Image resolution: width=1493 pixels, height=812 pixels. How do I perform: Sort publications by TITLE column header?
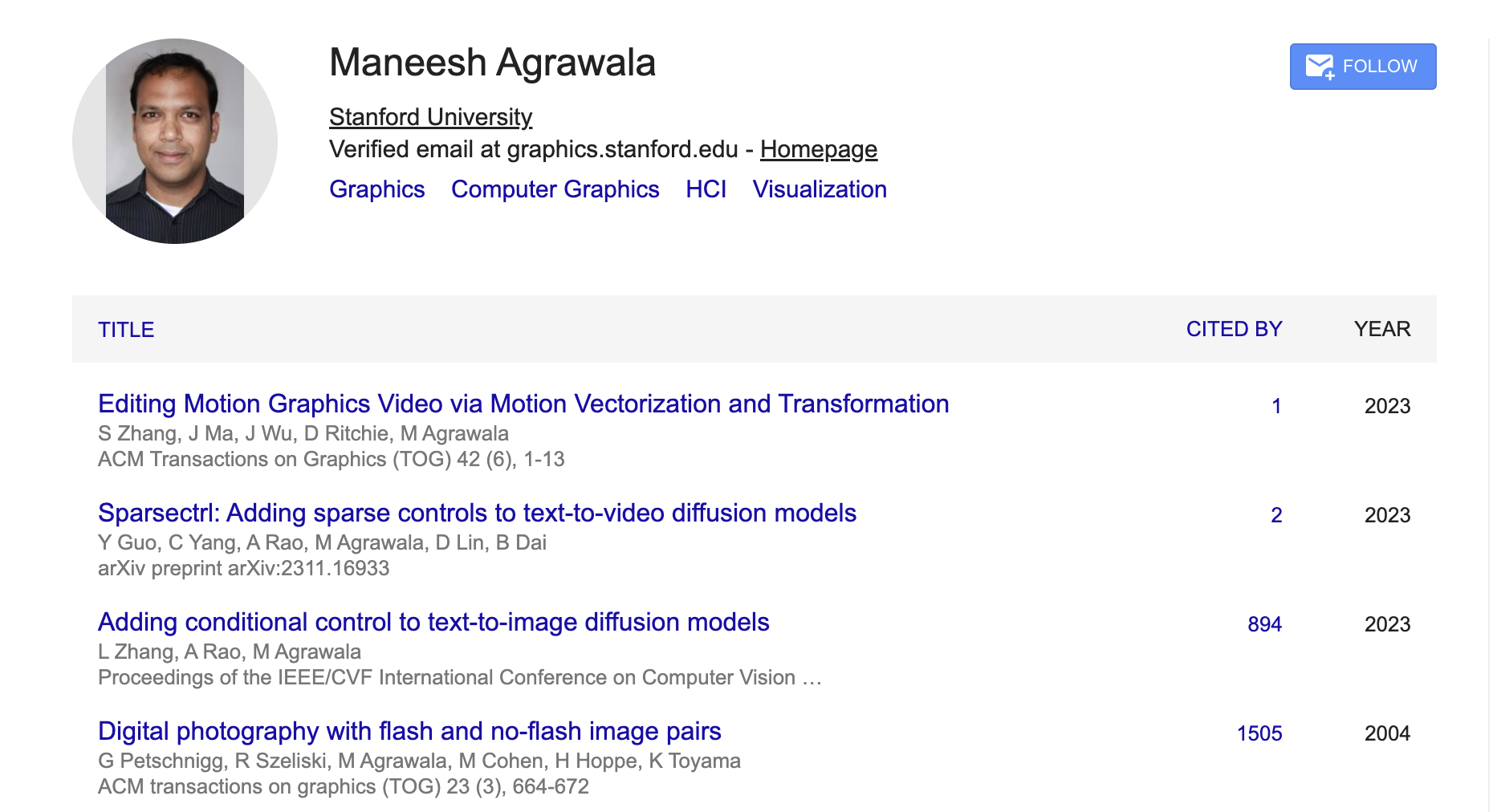point(126,330)
